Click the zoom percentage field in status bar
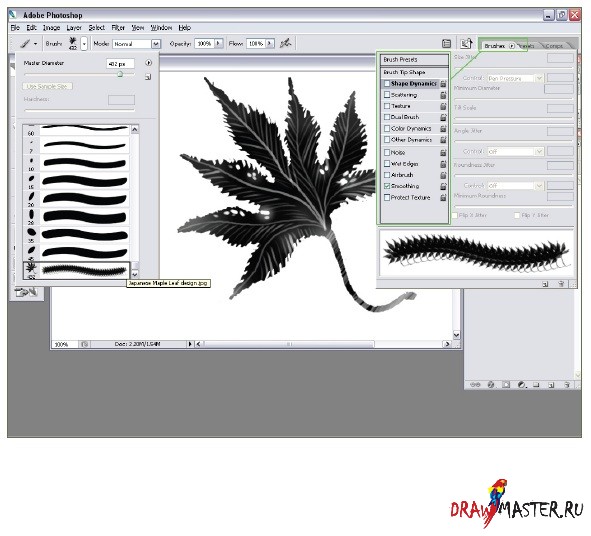The width and height of the screenshot is (591, 536). coord(64,344)
